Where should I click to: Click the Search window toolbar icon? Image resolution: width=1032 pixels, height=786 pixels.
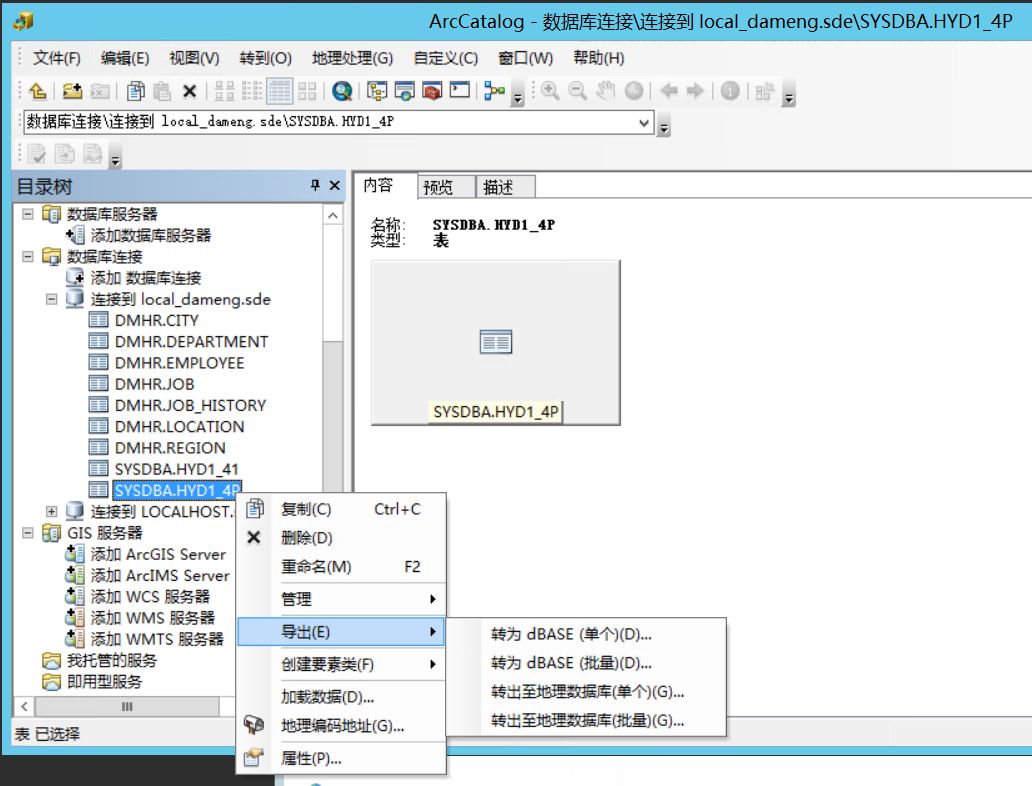pyautogui.click(x=405, y=91)
